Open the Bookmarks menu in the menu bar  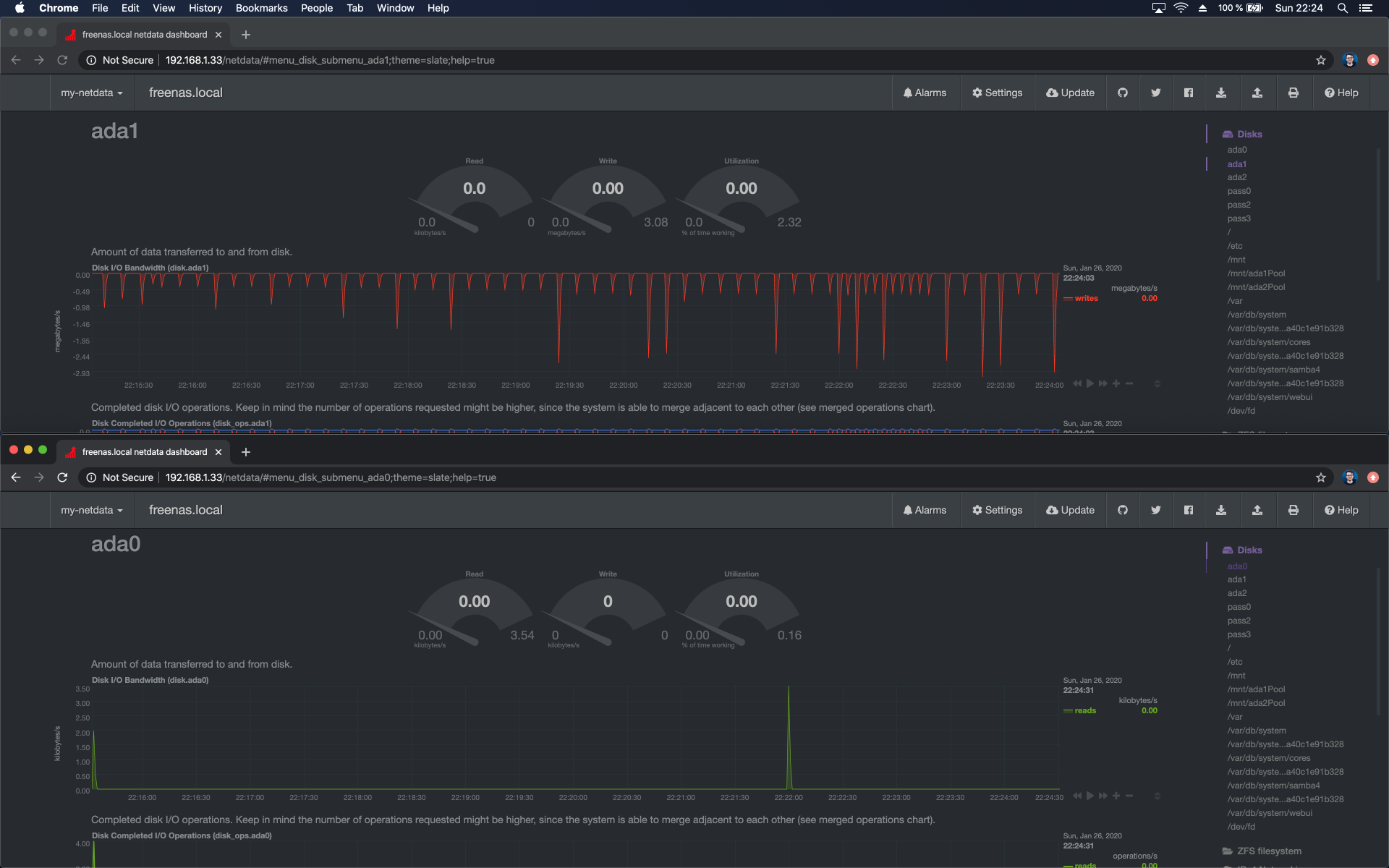point(261,8)
